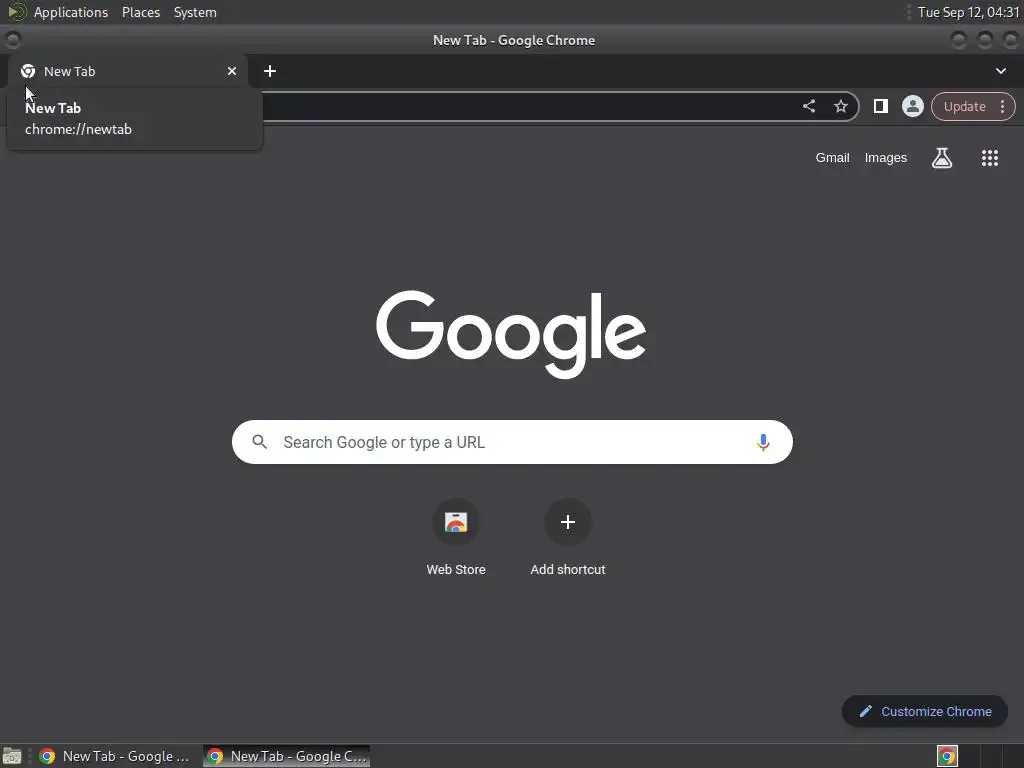Focus the Search Google or type a URL box
The height and width of the screenshot is (768, 1024).
(512, 442)
